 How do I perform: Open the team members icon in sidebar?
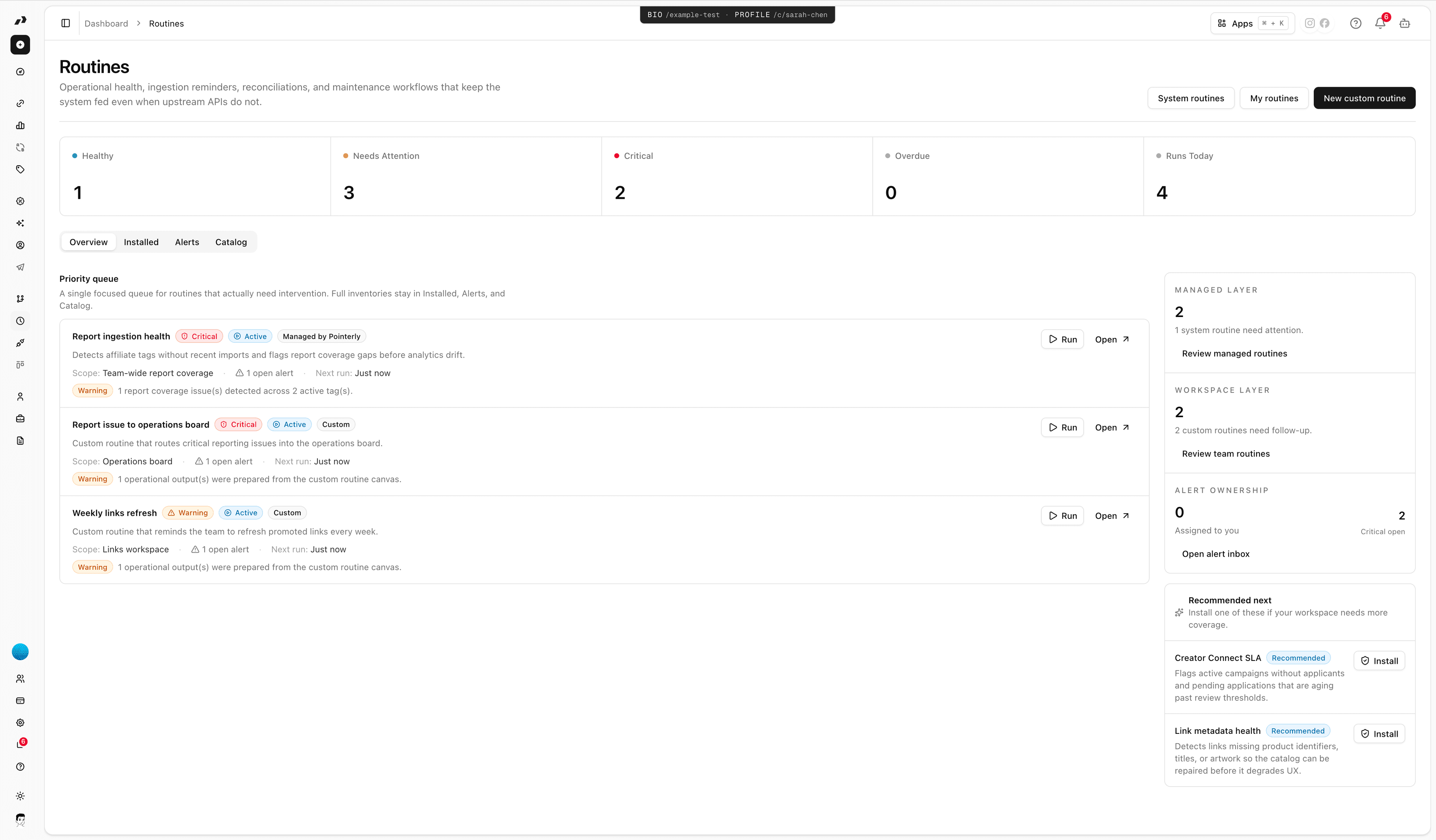click(x=20, y=679)
